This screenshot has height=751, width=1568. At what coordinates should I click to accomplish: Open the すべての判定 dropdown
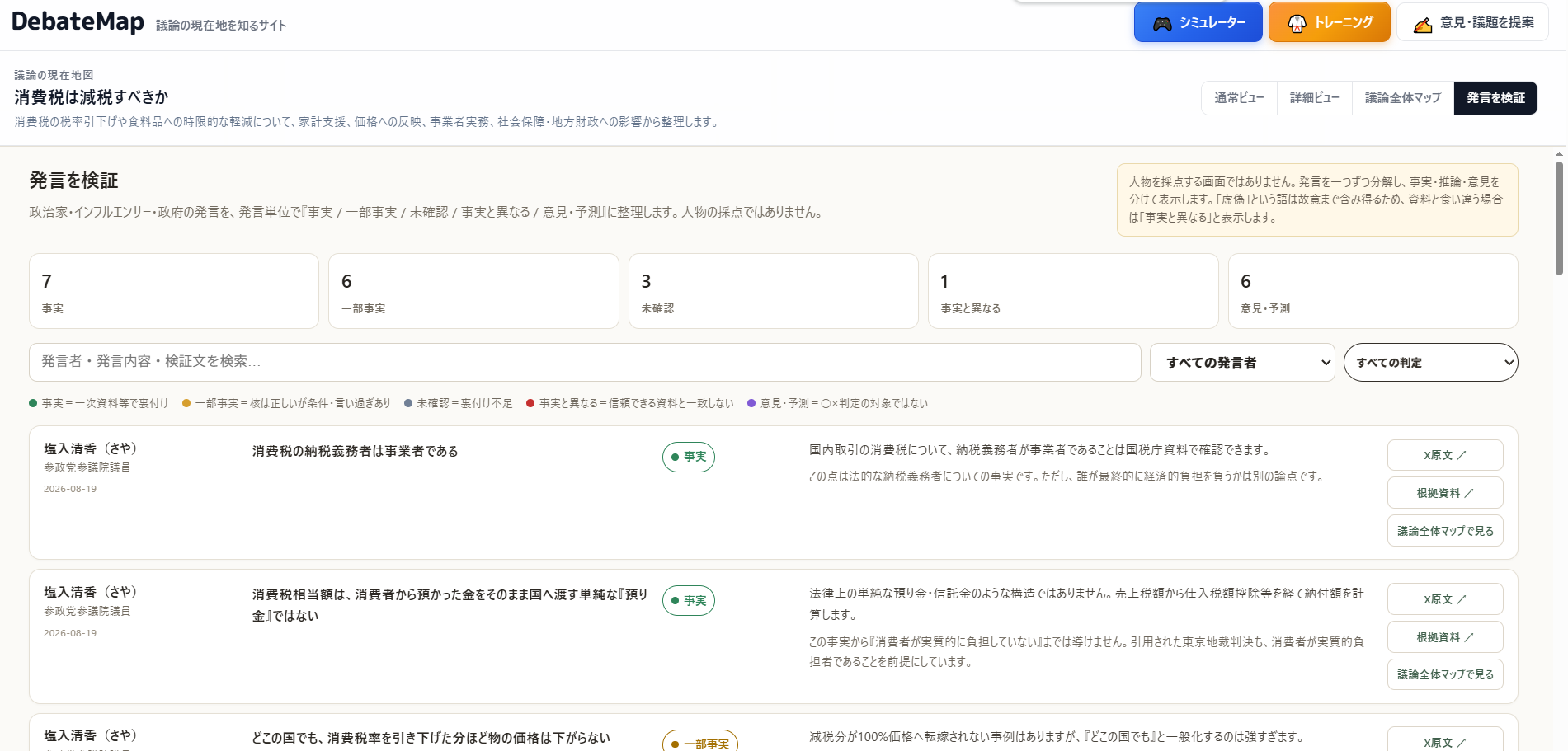click(x=1431, y=363)
